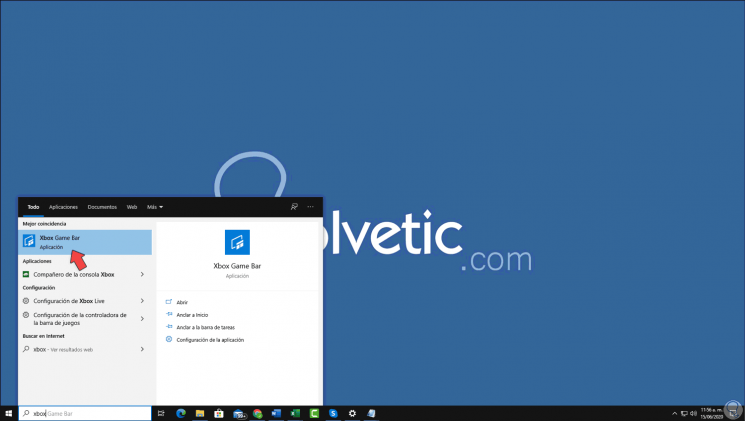Switch to Word on the taskbar

click(276, 413)
